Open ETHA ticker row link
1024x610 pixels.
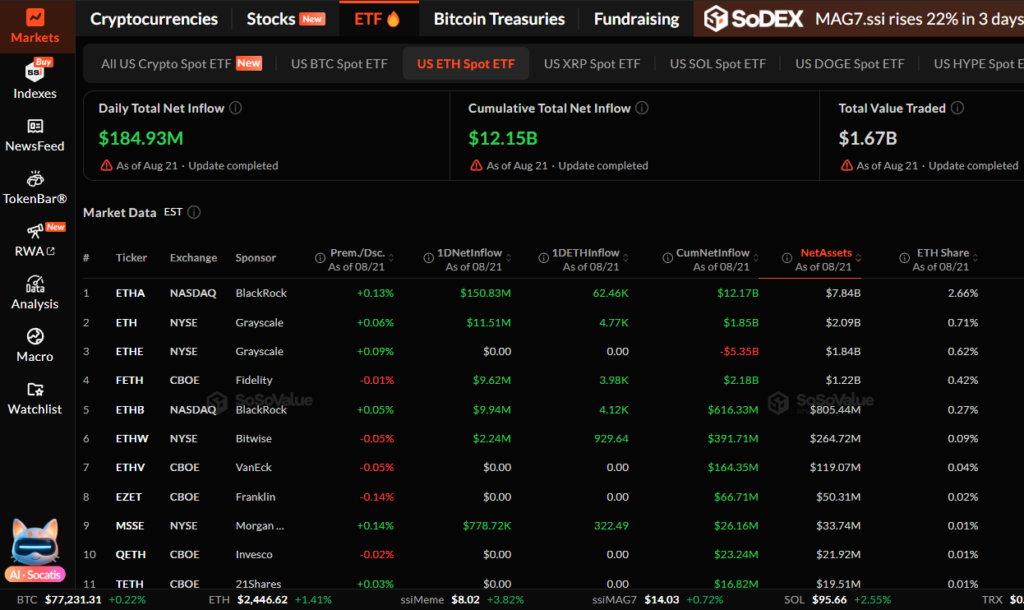pyautogui.click(x=130, y=293)
